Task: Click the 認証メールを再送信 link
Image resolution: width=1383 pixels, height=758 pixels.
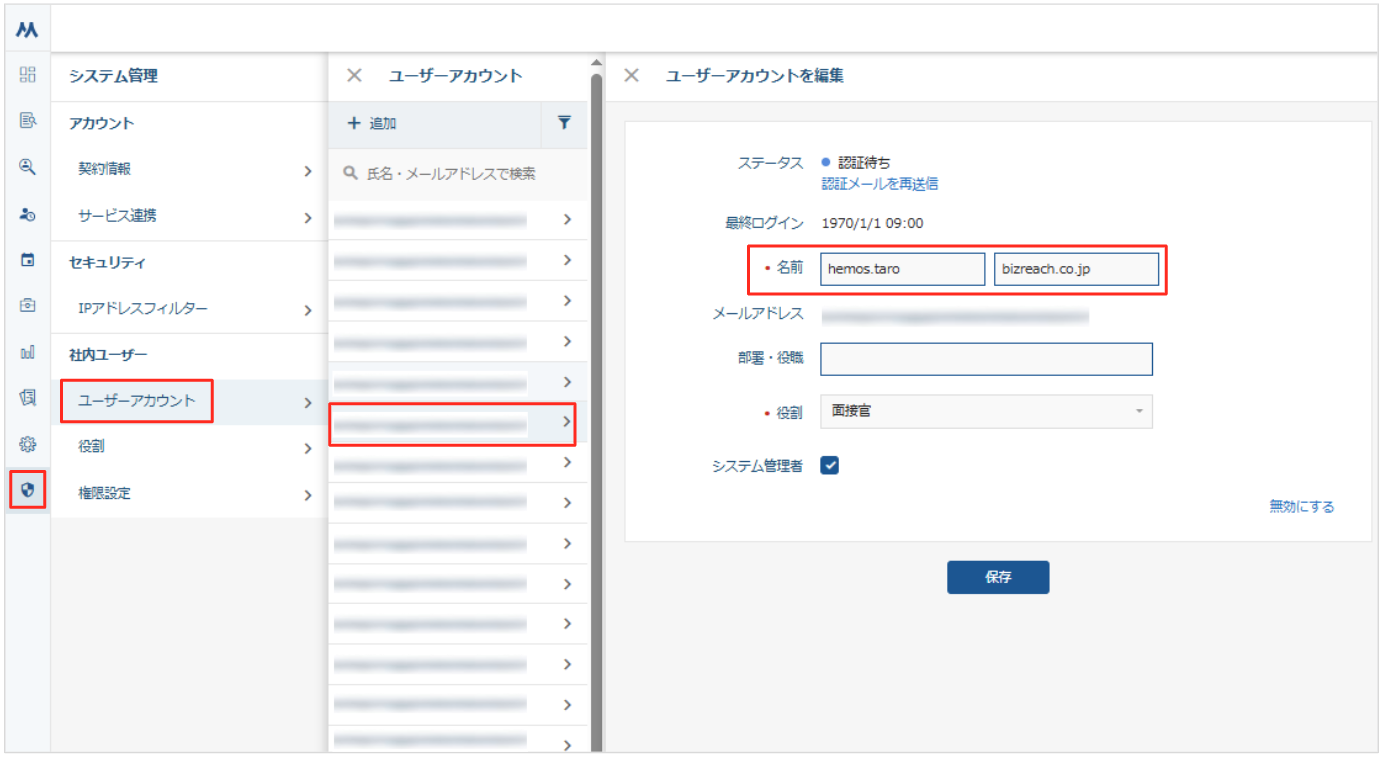Action: click(x=879, y=184)
